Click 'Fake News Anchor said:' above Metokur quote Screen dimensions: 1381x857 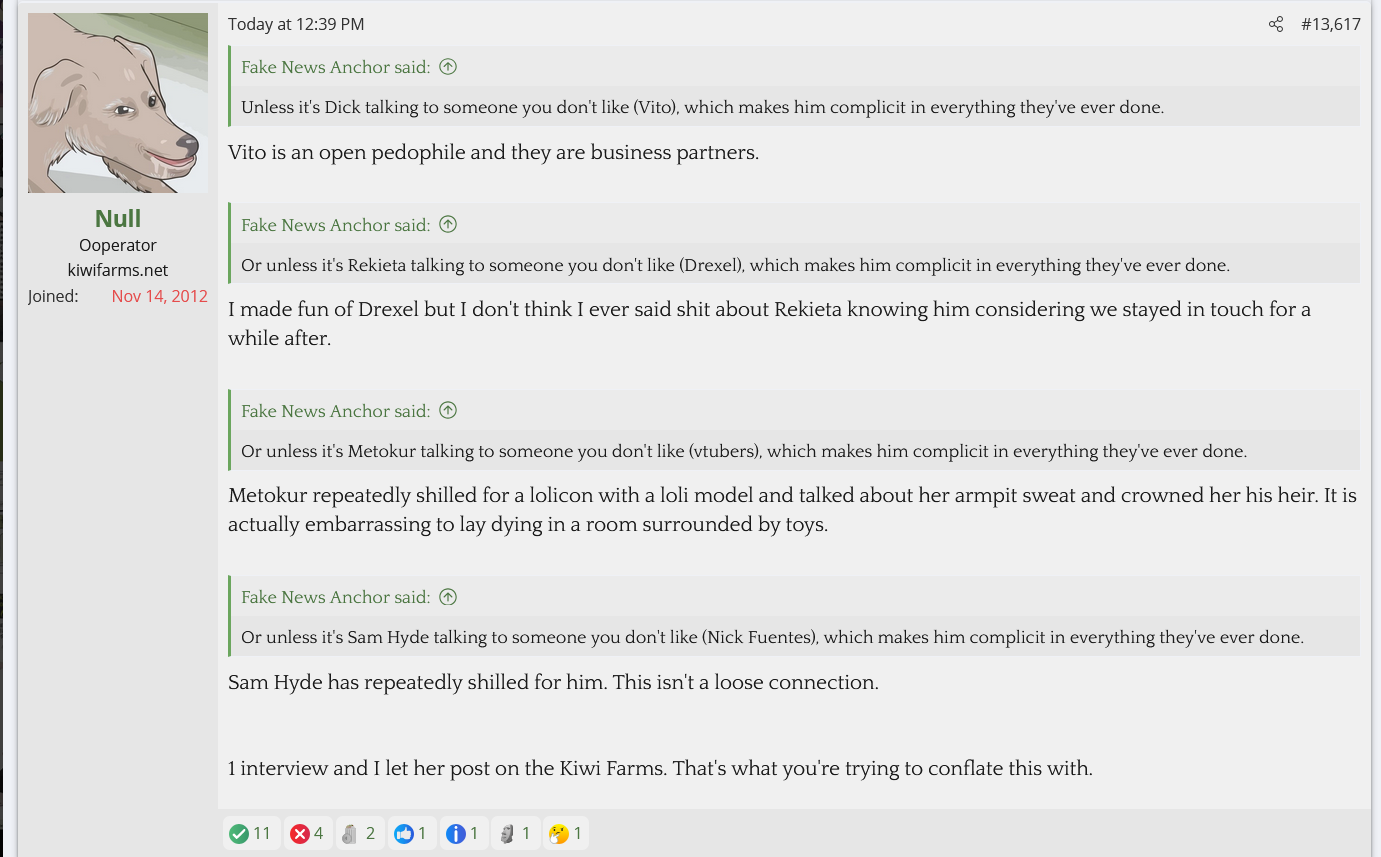(335, 411)
